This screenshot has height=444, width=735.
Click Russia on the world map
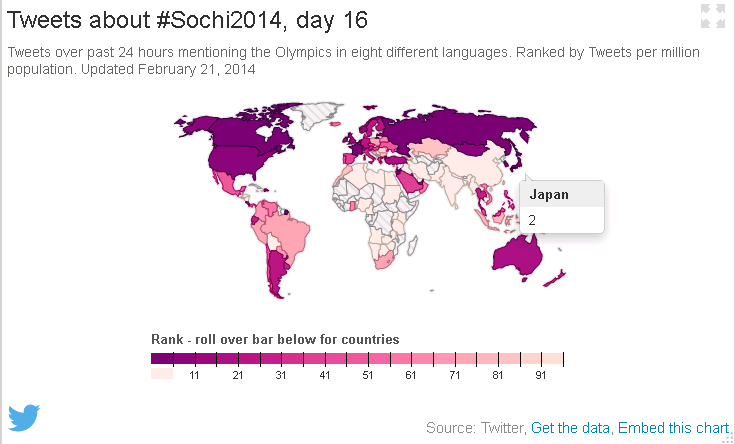pyautogui.click(x=450, y=132)
